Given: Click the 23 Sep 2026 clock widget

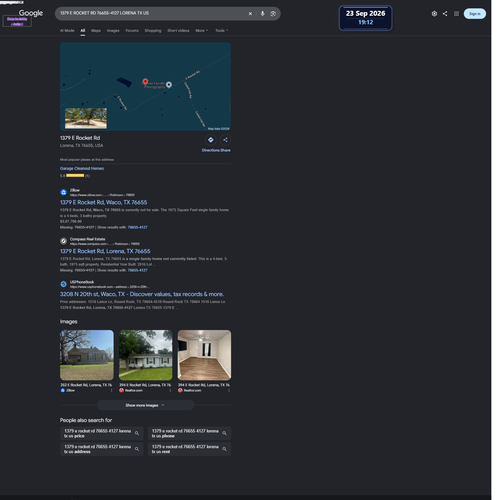Looking at the screenshot, I should coord(365,18).
